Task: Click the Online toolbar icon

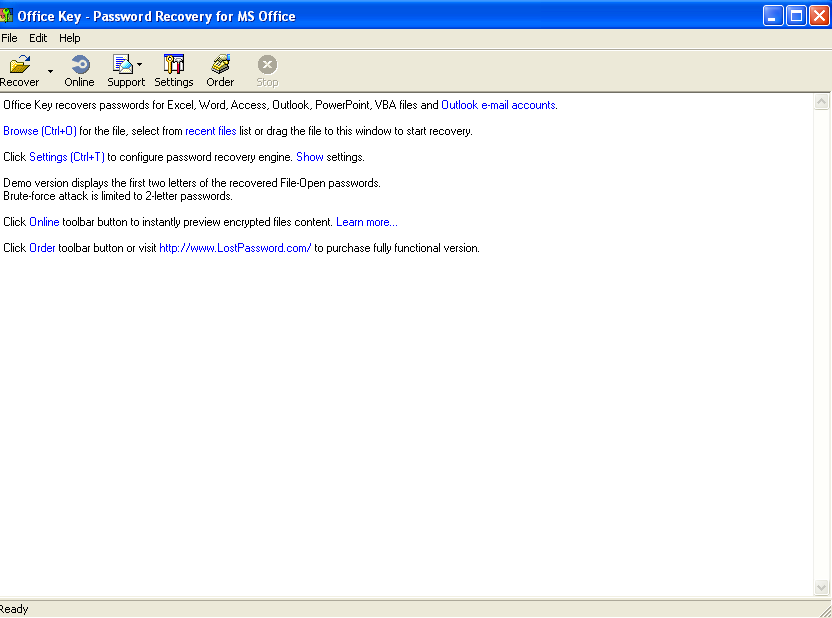Action: click(x=80, y=65)
